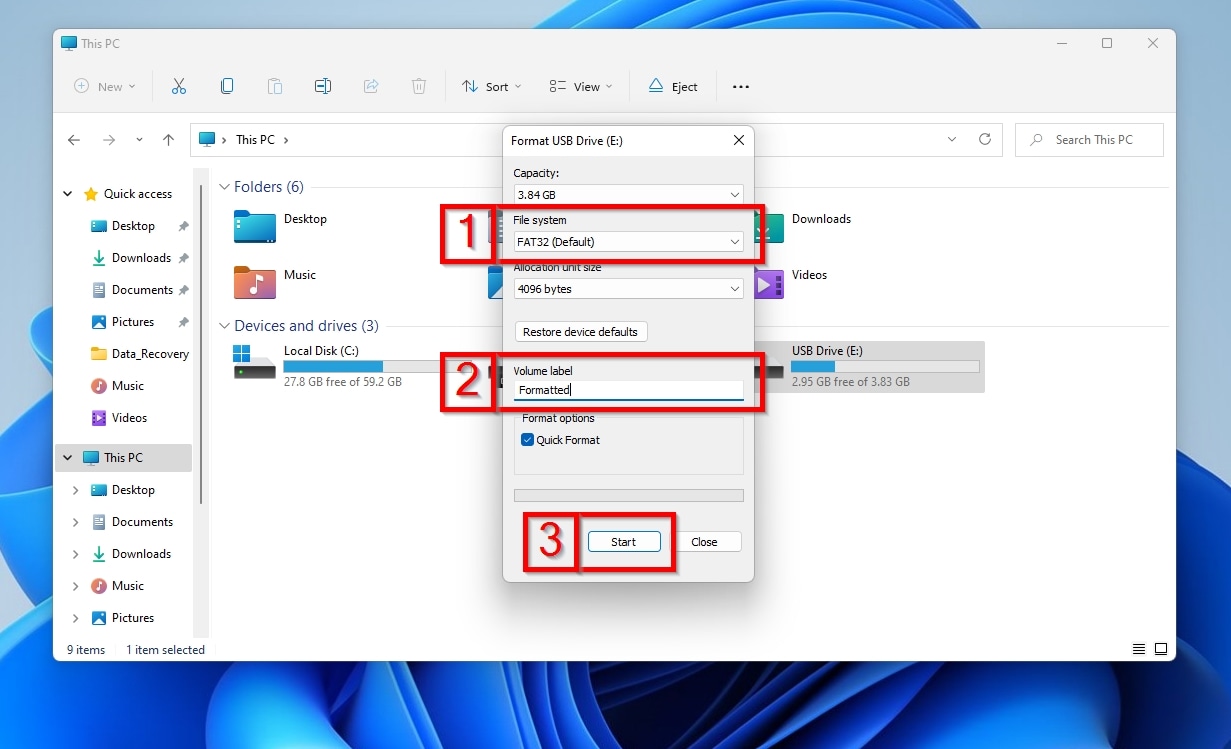Enable the Quick Format checkbox
This screenshot has width=1231, height=749.
tap(527, 439)
